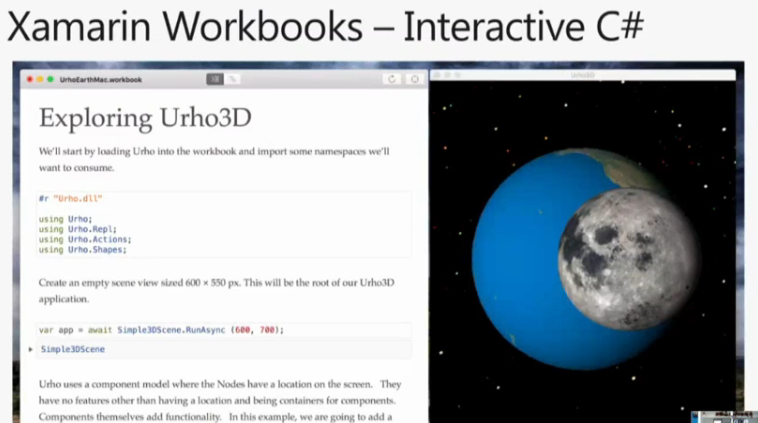Select the right segment of the workbook view switcher

232,79
